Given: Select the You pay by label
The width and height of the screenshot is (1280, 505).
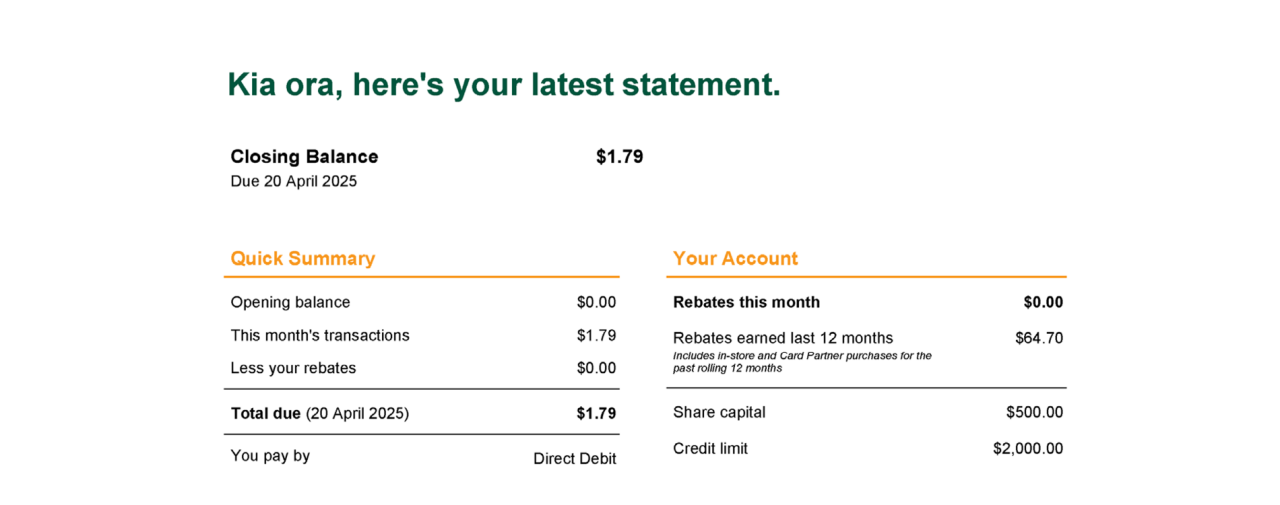Looking at the screenshot, I should tap(270, 456).
